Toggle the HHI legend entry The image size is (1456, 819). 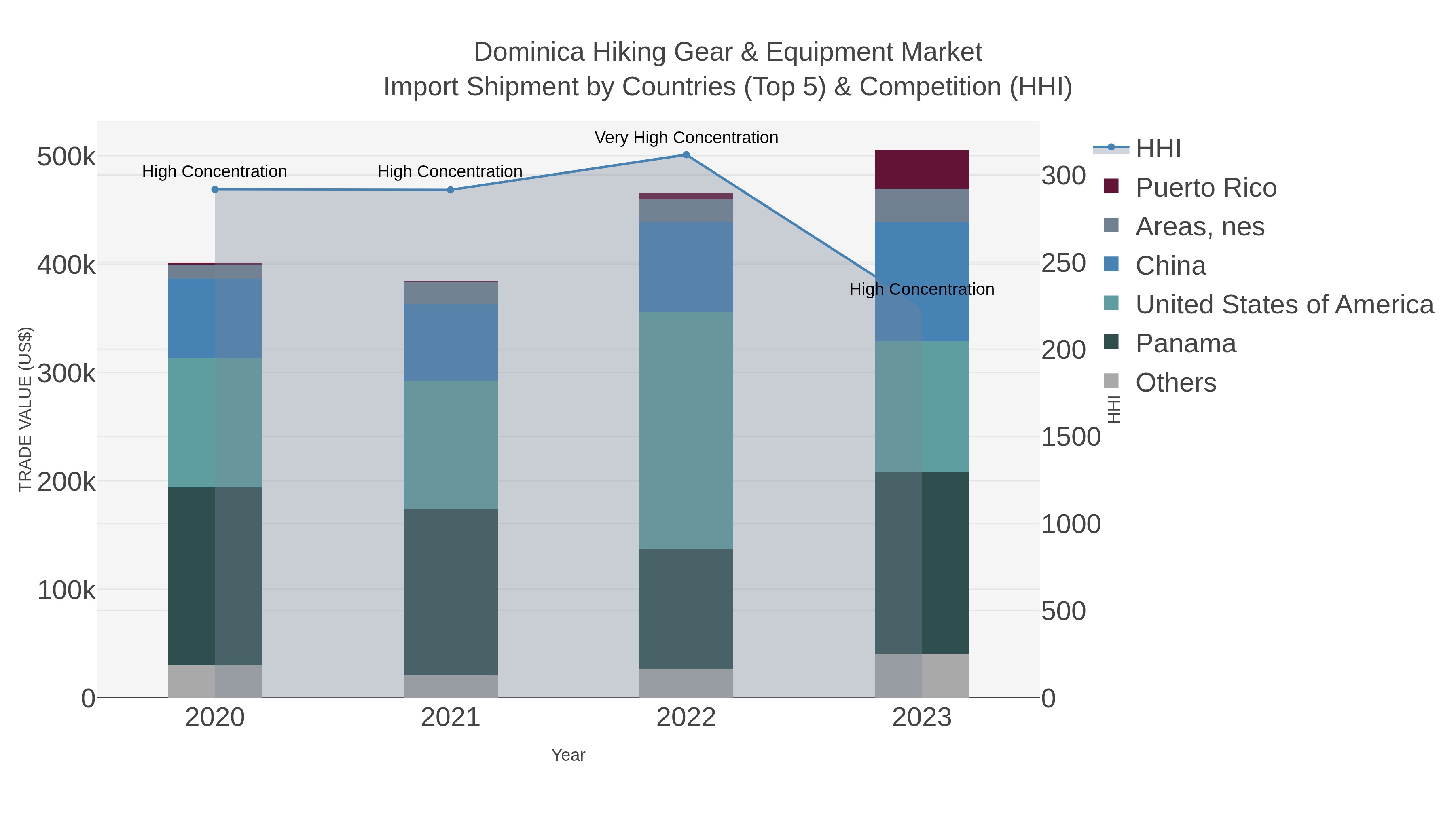1137,149
